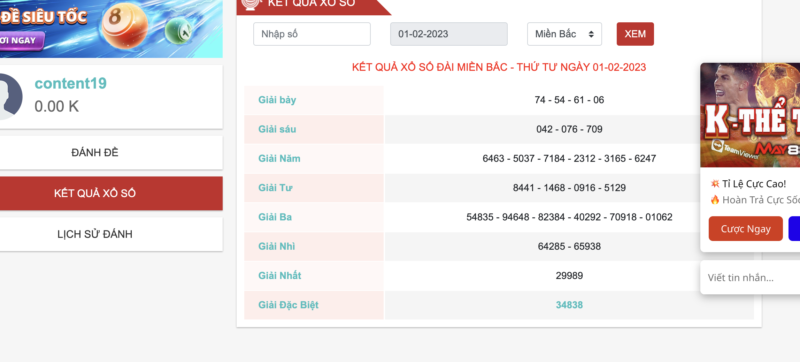Click the results 042 - 076 - 709
Screen dimensions: 800x362
pos(569,130)
